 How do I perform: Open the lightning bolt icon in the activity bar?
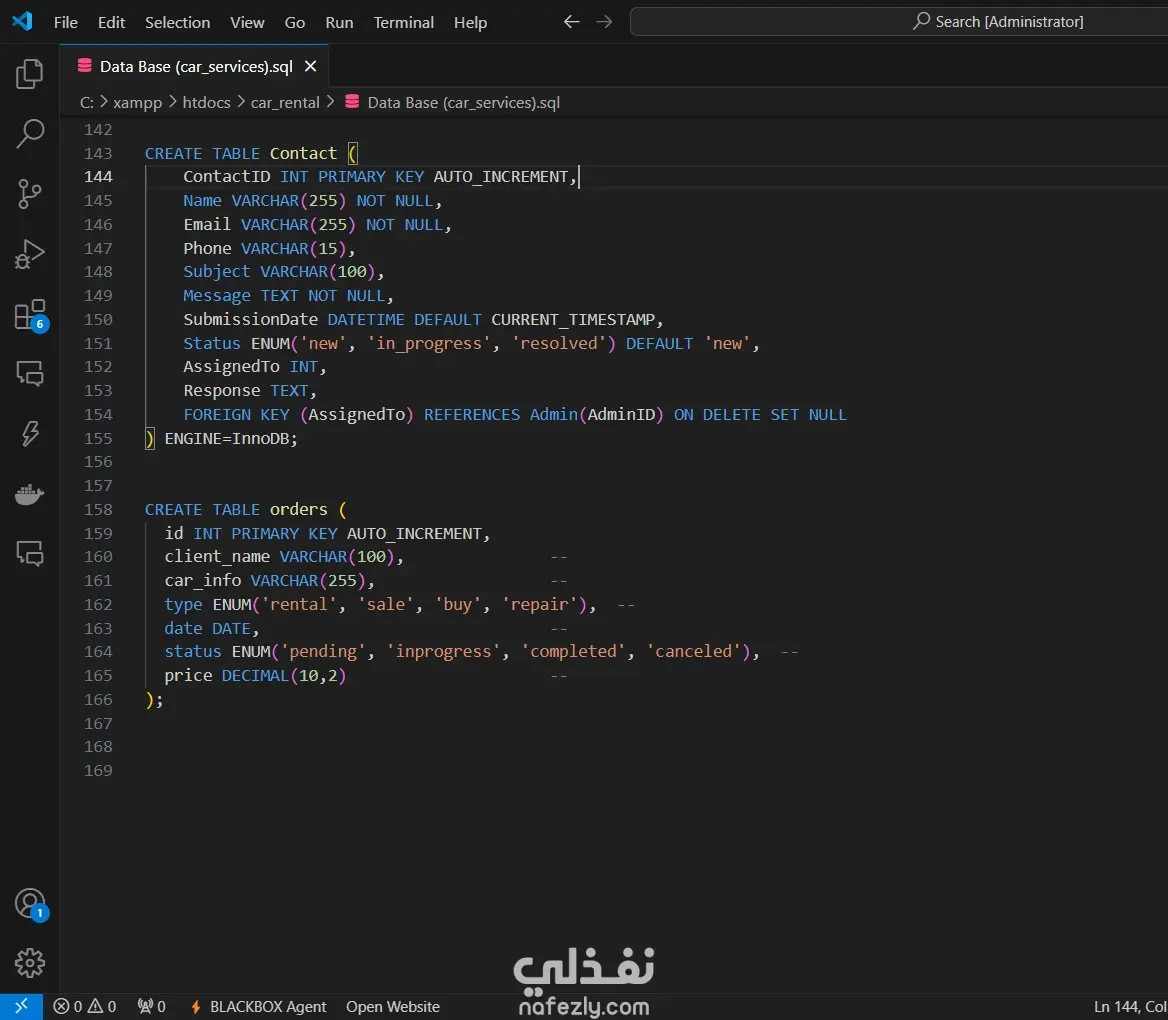(x=30, y=434)
